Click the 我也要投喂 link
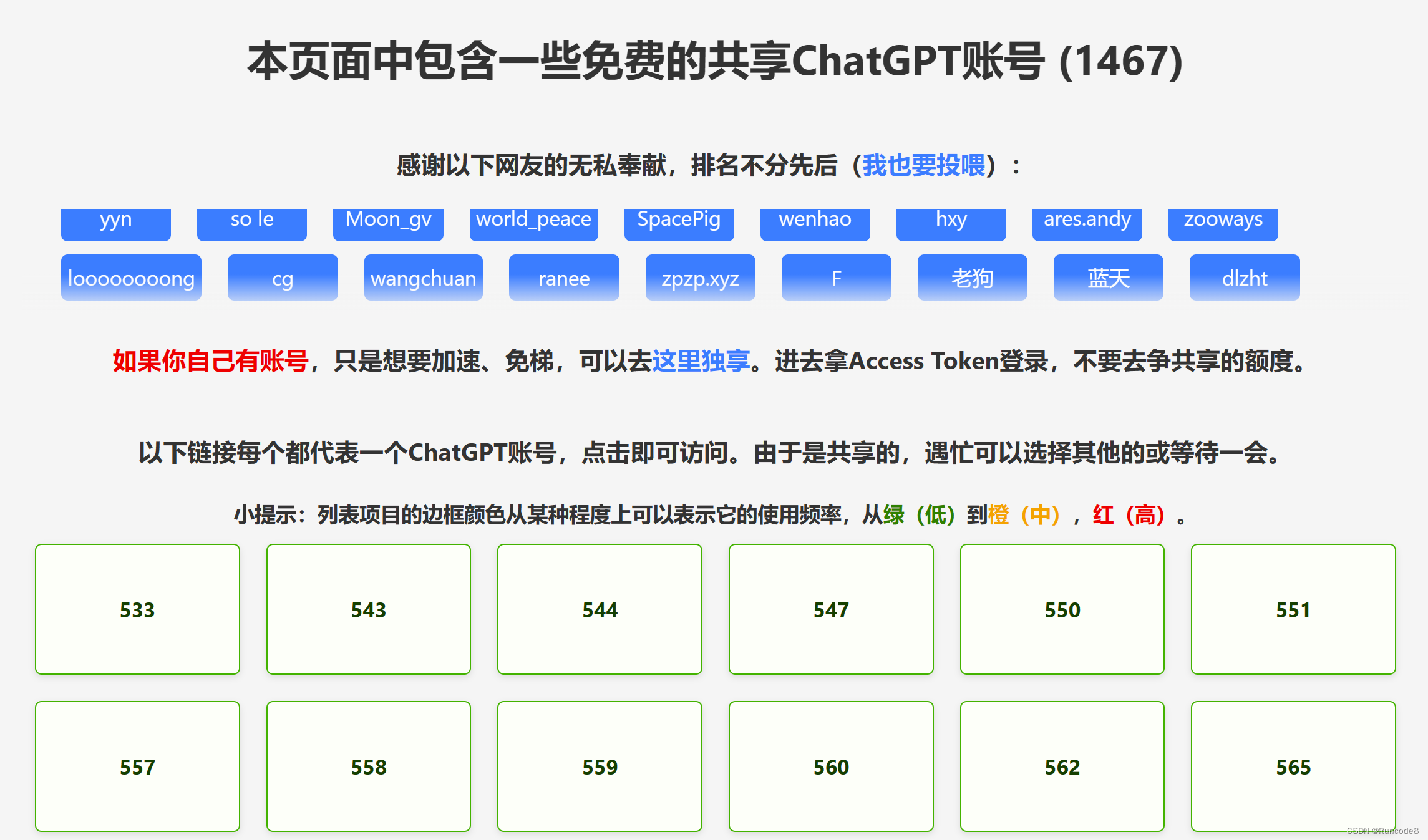The image size is (1428, 840). tap(923, 166)
